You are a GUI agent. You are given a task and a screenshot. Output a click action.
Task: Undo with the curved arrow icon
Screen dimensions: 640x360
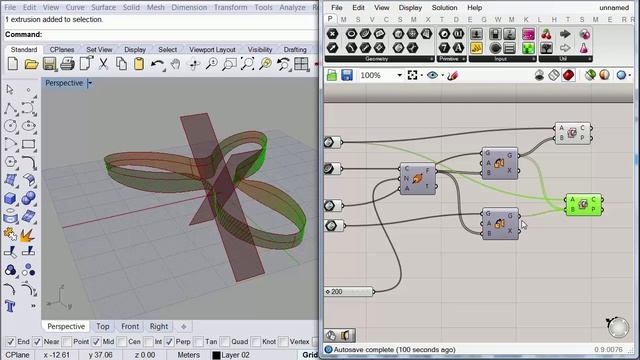coord(158,64)
